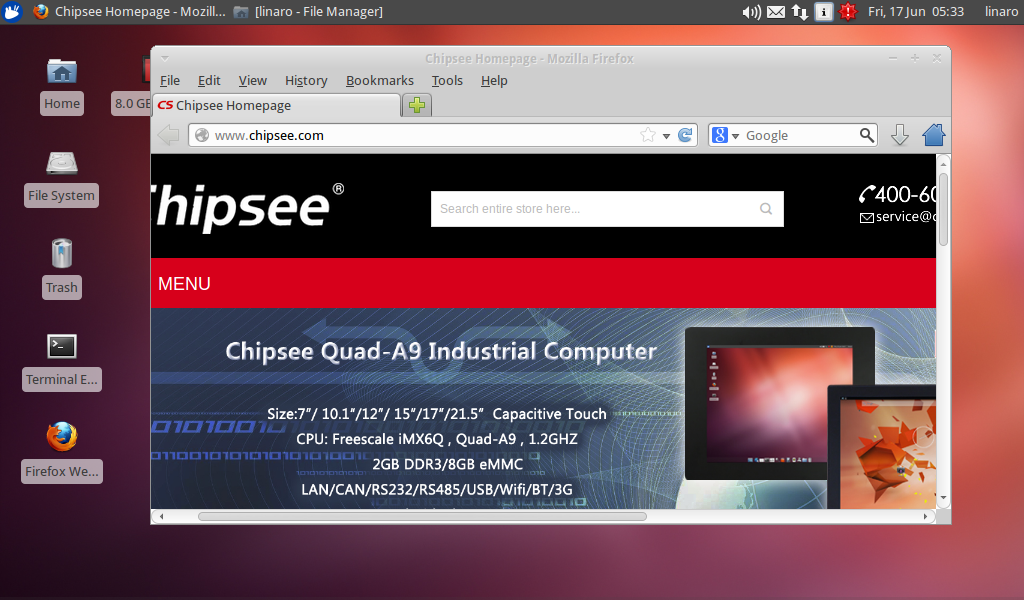
Task: Click the Google search engine icon
Action: pyautogui.click(x=720, y=135)
